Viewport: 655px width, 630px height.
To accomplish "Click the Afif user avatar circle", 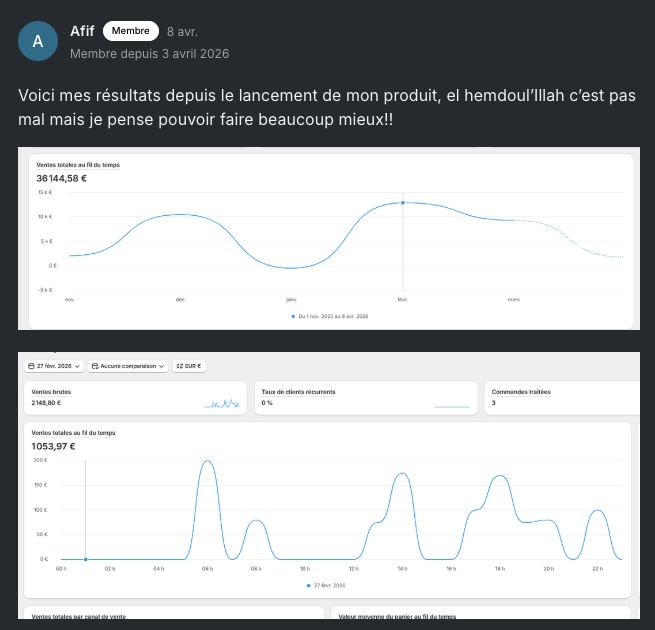I will tap(38, 41).
